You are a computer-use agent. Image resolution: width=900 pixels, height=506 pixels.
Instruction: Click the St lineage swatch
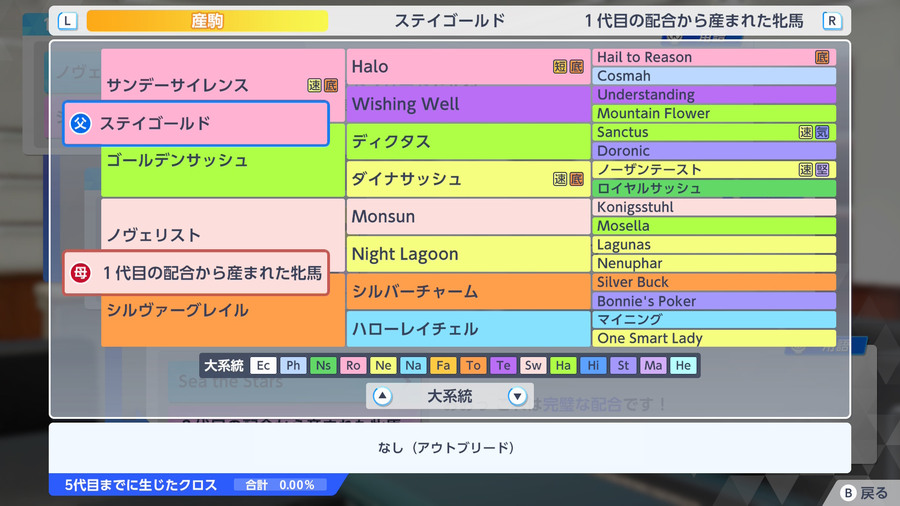click(623, 365)
